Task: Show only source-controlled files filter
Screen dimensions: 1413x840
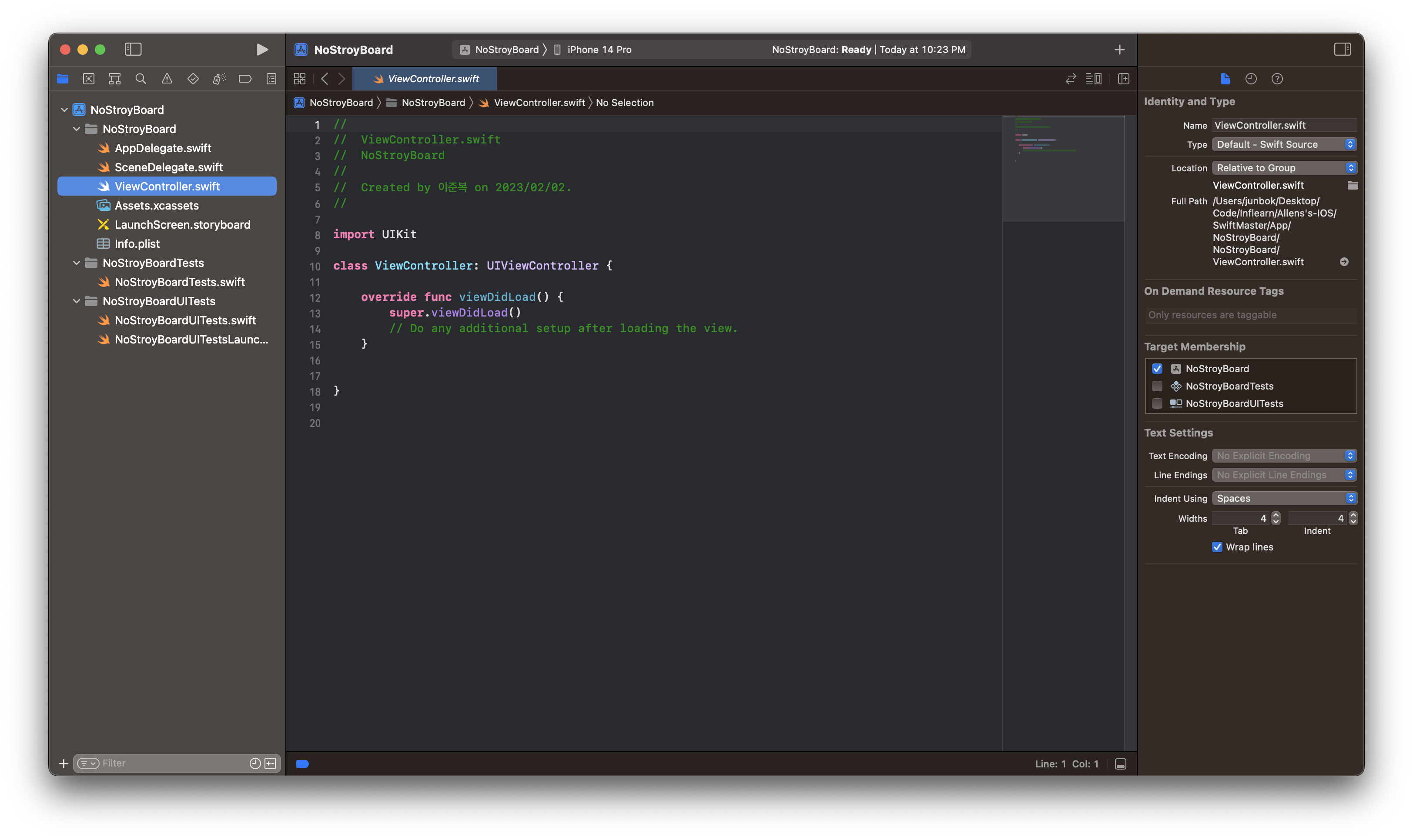Action: coord(271,763)
